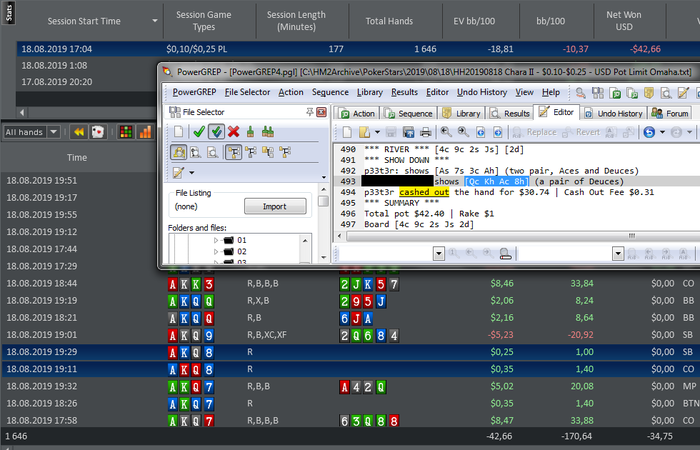Click the File Selector panel vertical scrollbar thumb
This screenshot has height=450, width=700.
point(323,201)
